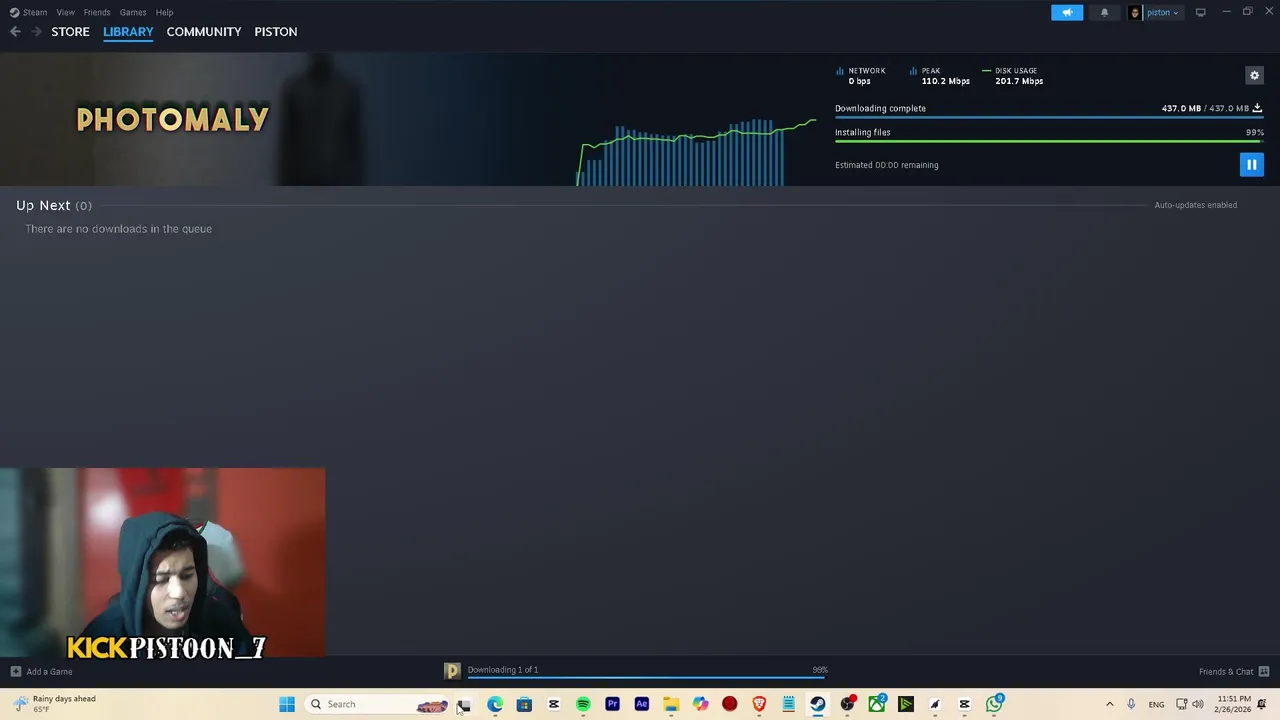Enter Big Picture mode monitor icon
1280x720 pixels.
click(1200, 12)
